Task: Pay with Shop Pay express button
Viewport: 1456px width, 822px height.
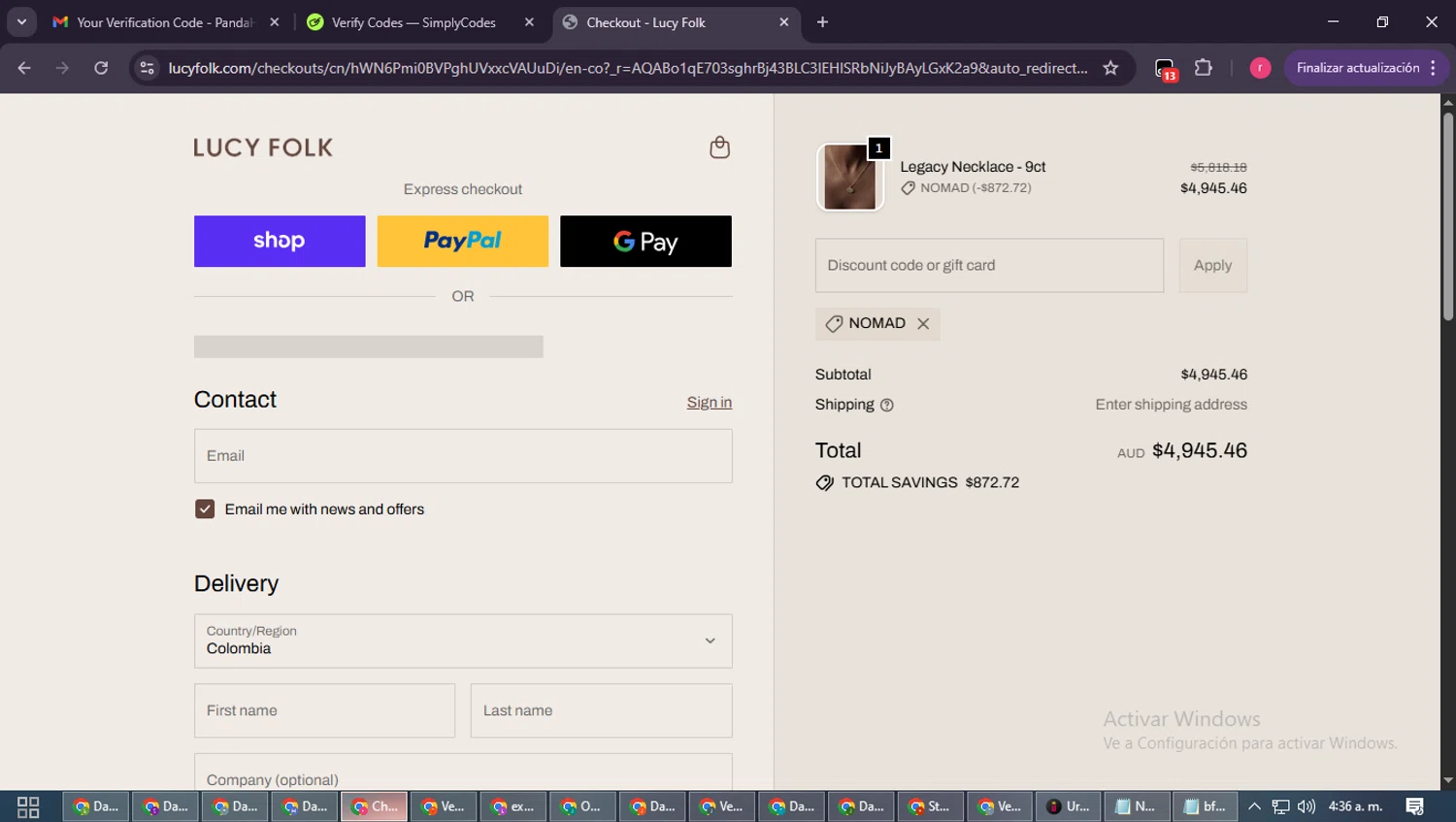Action: (x=280, y=241)
